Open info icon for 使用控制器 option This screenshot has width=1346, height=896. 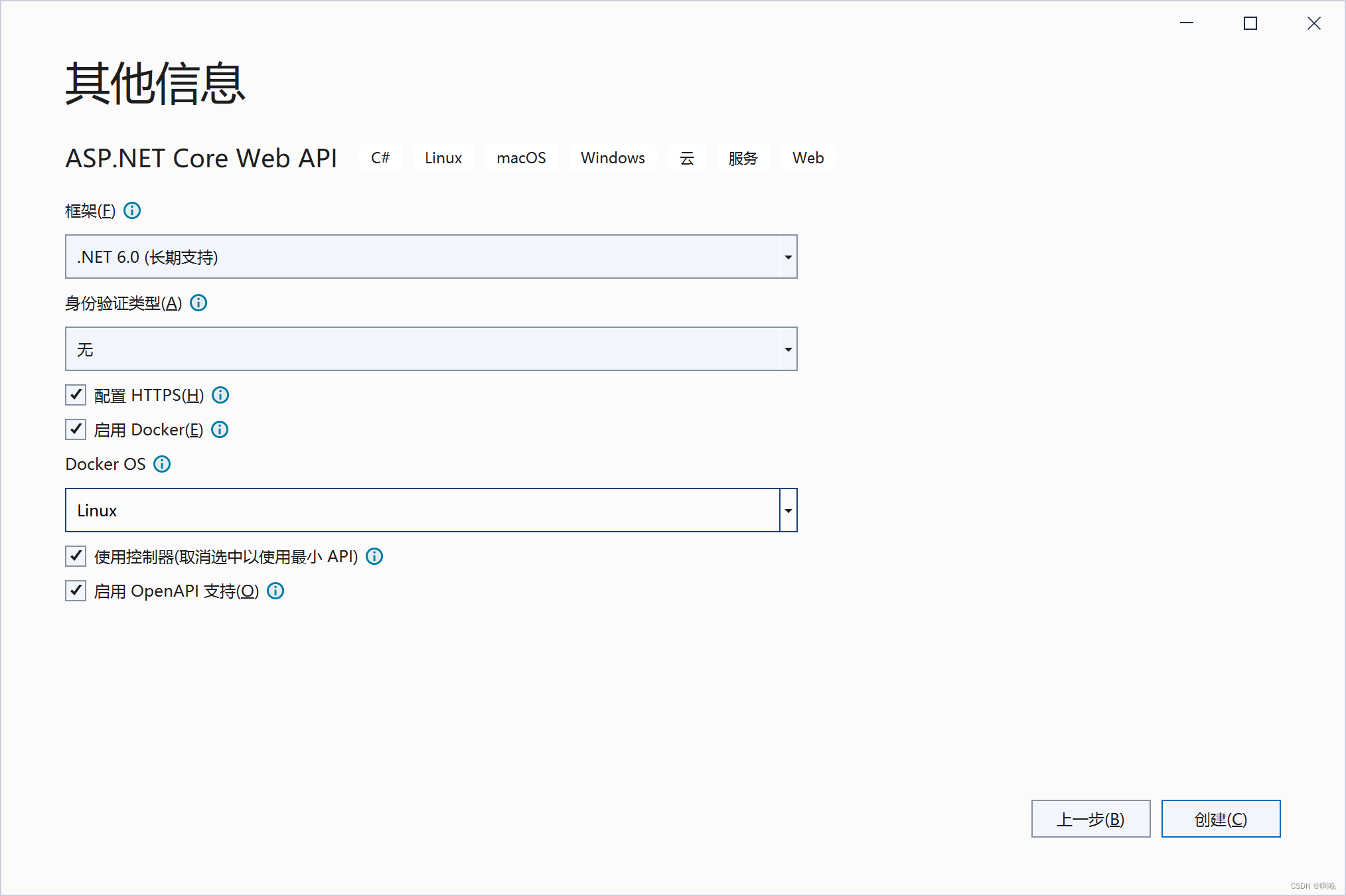pos(374,556)
